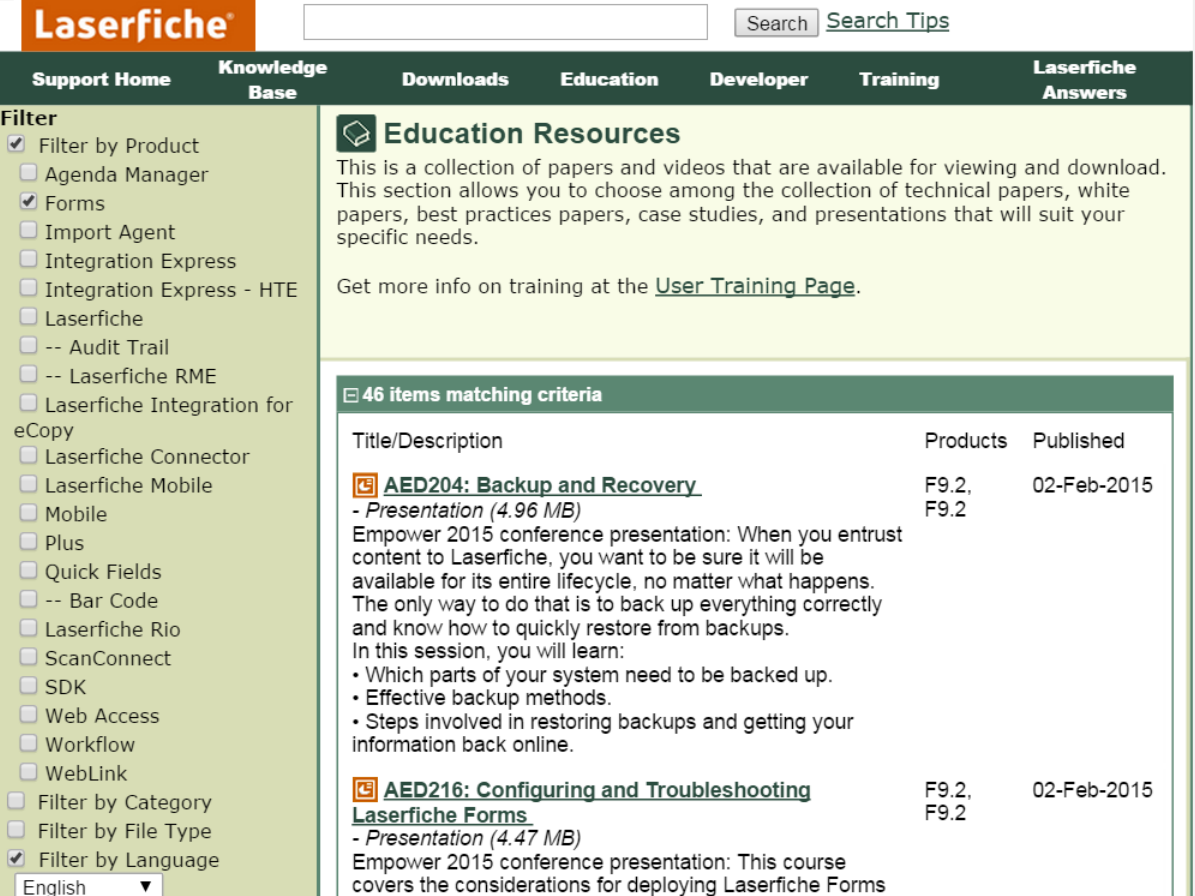Click the Title/Description column header

(x=428, y=441)
